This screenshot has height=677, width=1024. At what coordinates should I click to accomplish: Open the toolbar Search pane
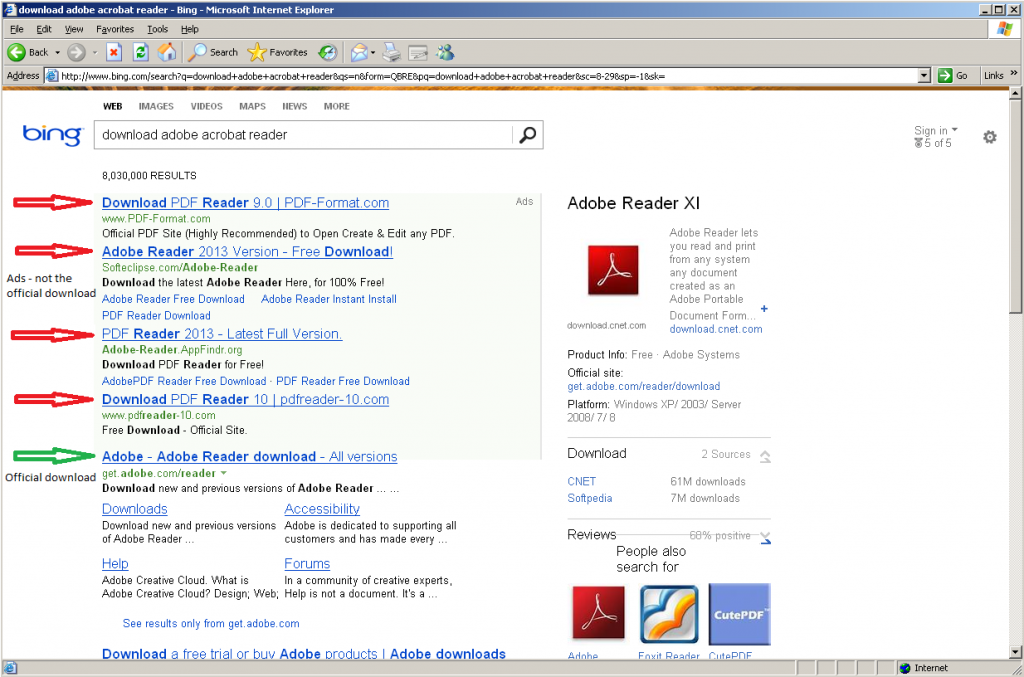[213, 52]
